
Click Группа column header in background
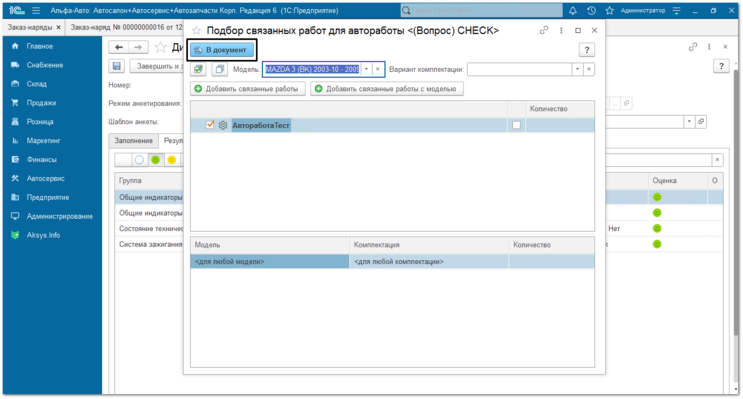[149, 181]
